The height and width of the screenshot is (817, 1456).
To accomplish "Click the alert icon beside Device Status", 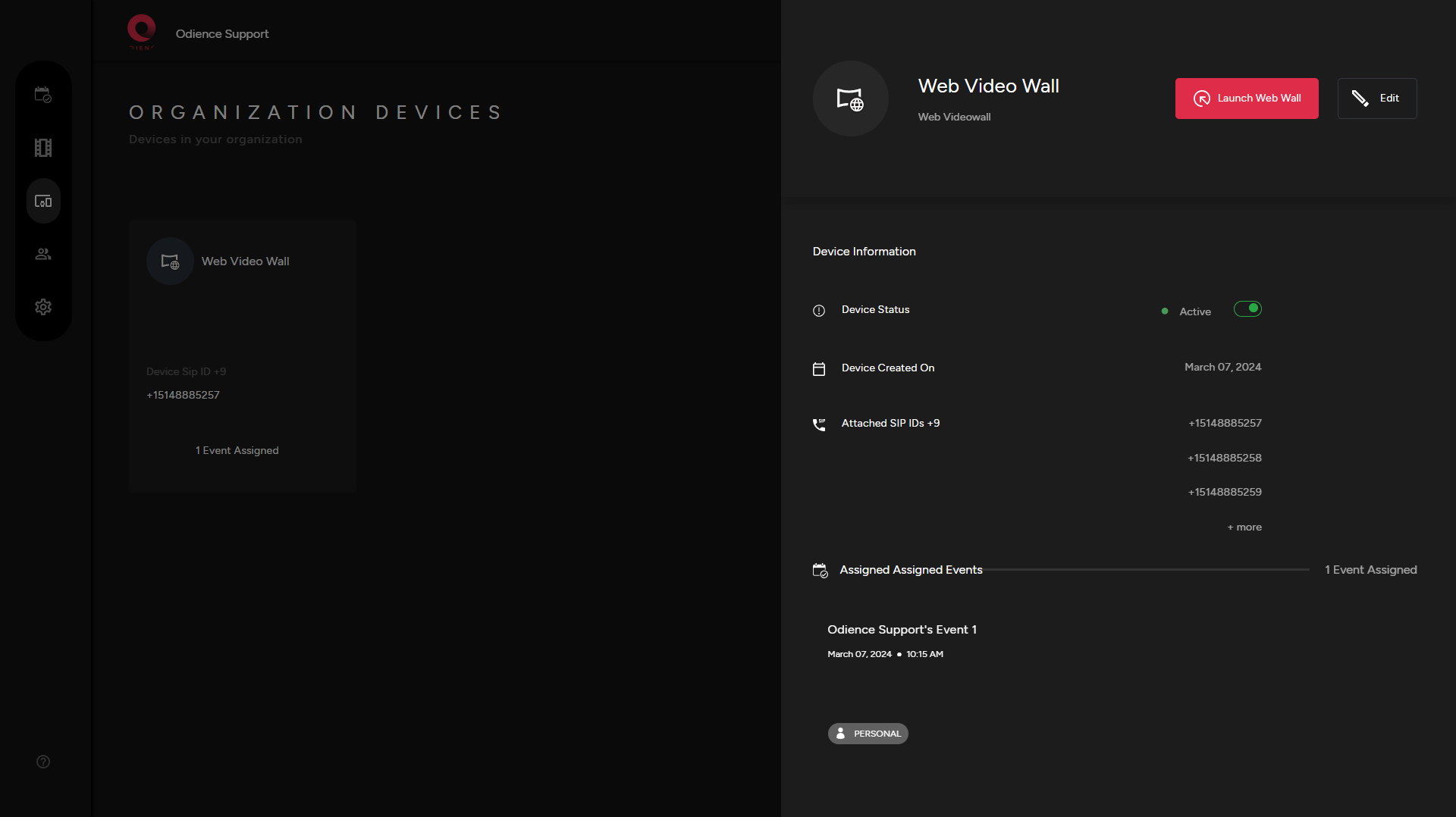I will [x=819, y=311].
